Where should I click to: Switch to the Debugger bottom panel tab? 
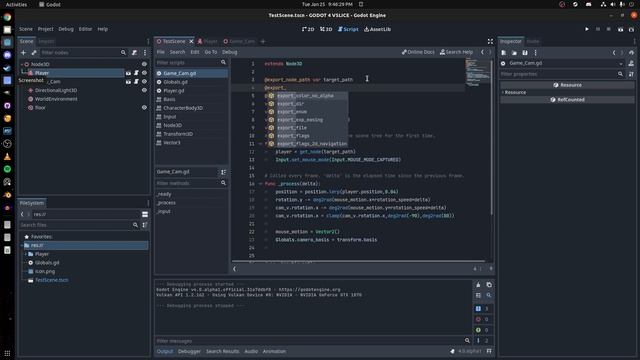(x=189, y=351)
